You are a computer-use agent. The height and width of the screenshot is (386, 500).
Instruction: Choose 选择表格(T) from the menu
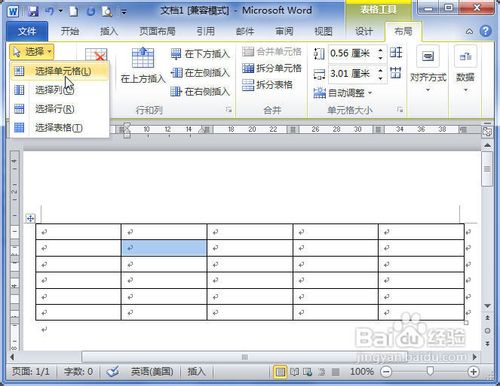click(60, 127)
